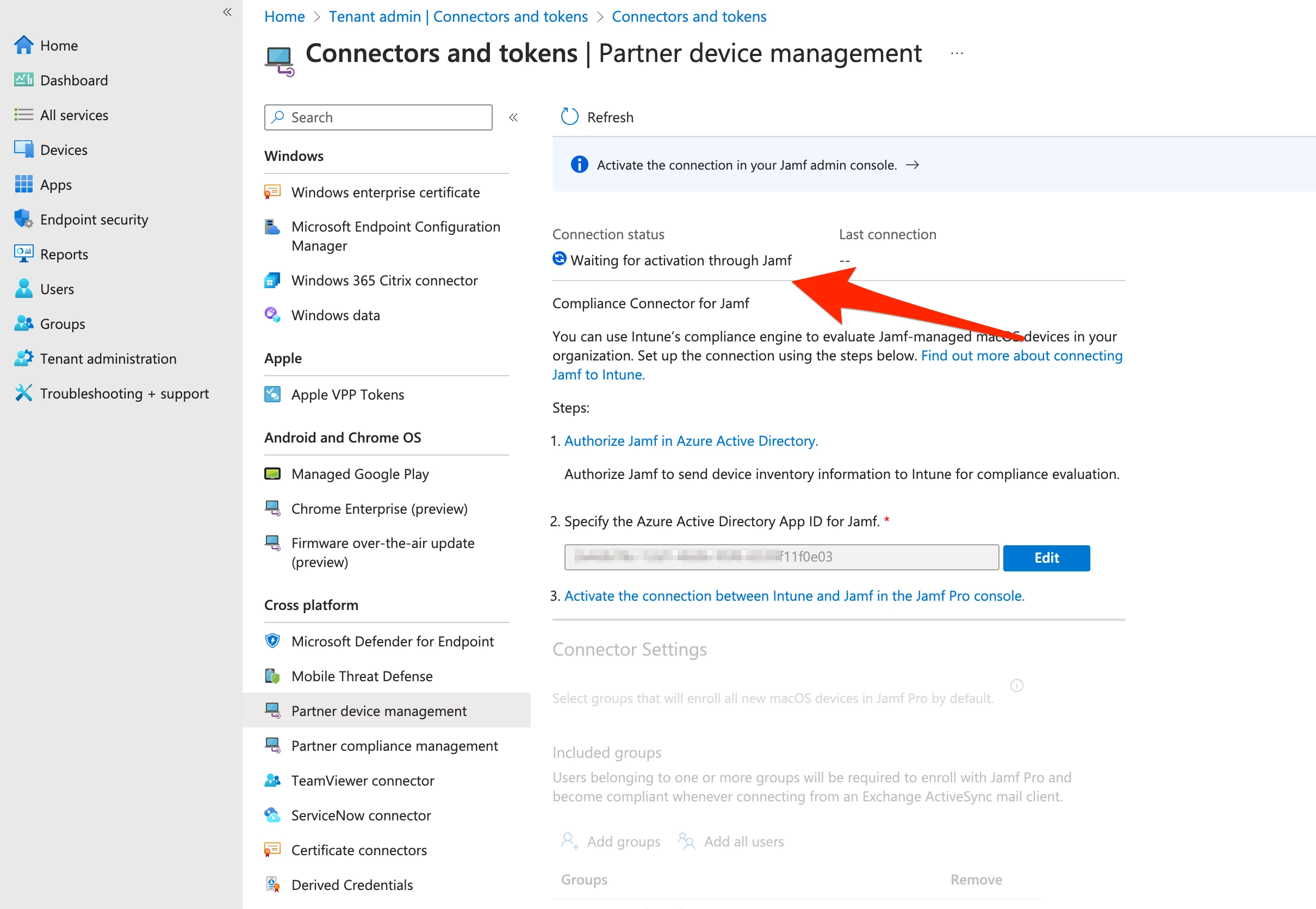Click the Remove column header

coord(976,880)
